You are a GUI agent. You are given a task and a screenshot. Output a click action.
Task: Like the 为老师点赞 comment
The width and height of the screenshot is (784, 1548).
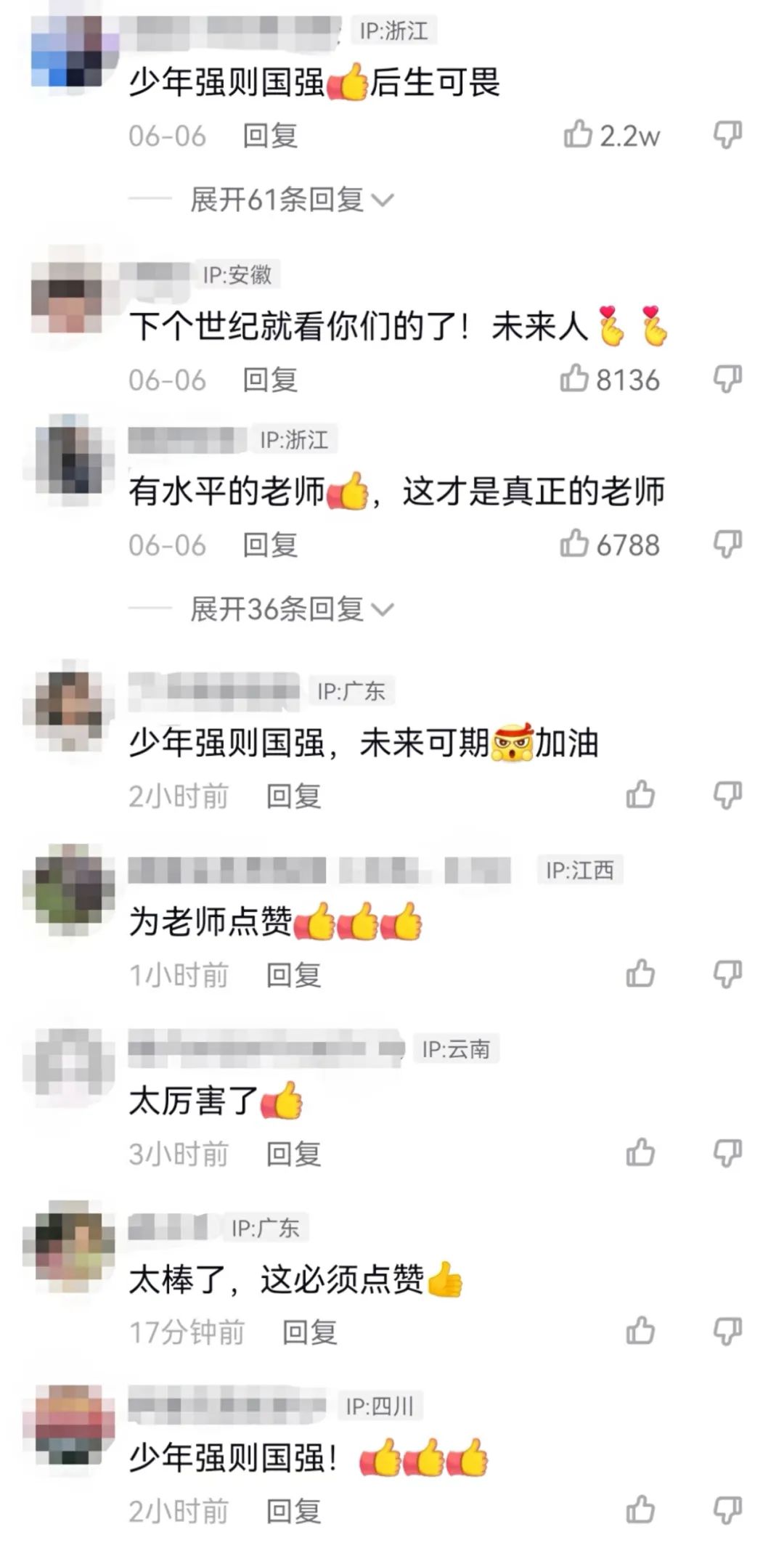[640, 974]
